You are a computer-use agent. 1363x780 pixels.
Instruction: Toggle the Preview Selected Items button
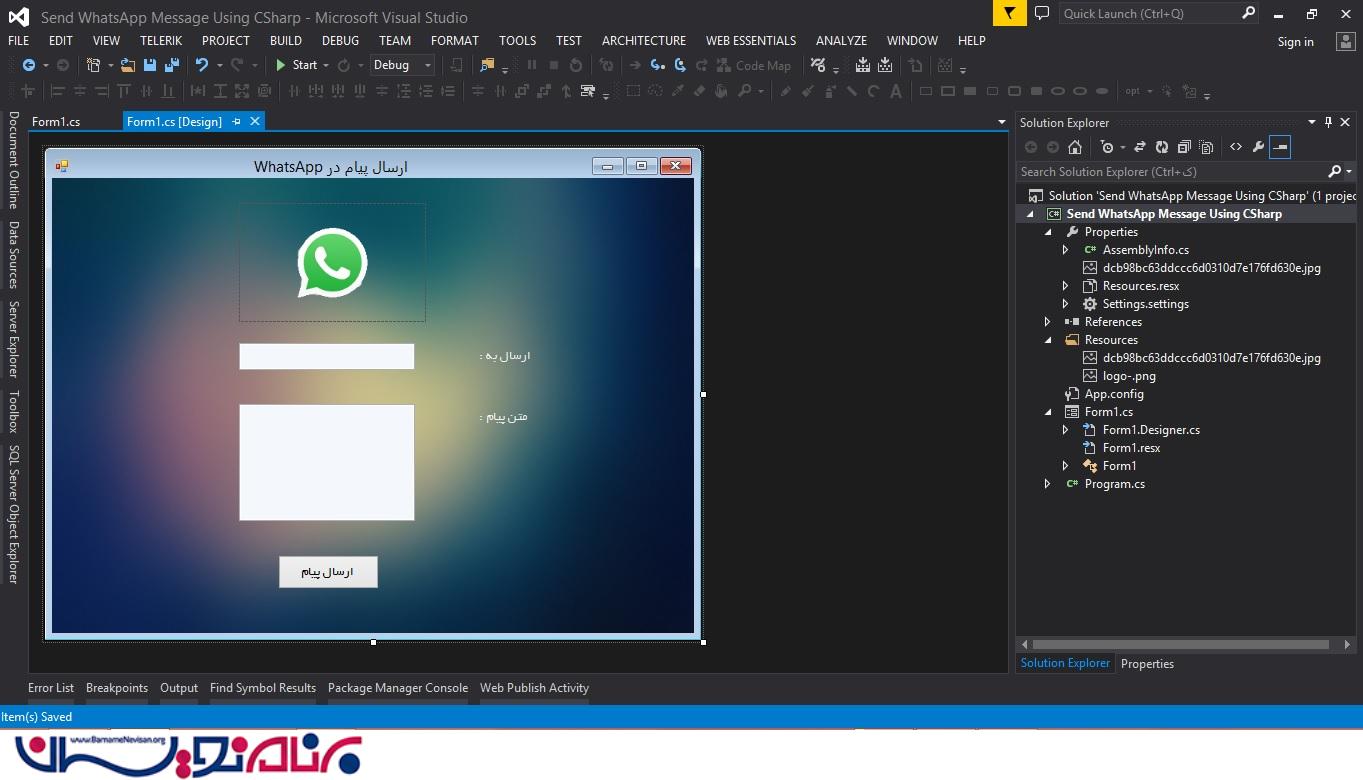coord(1280,147)
